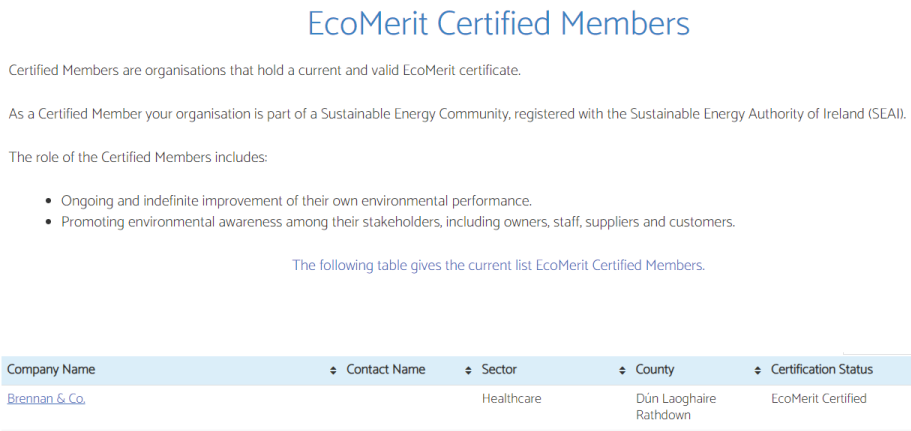Click the paragraph mentioning SEAI registration

457,114
